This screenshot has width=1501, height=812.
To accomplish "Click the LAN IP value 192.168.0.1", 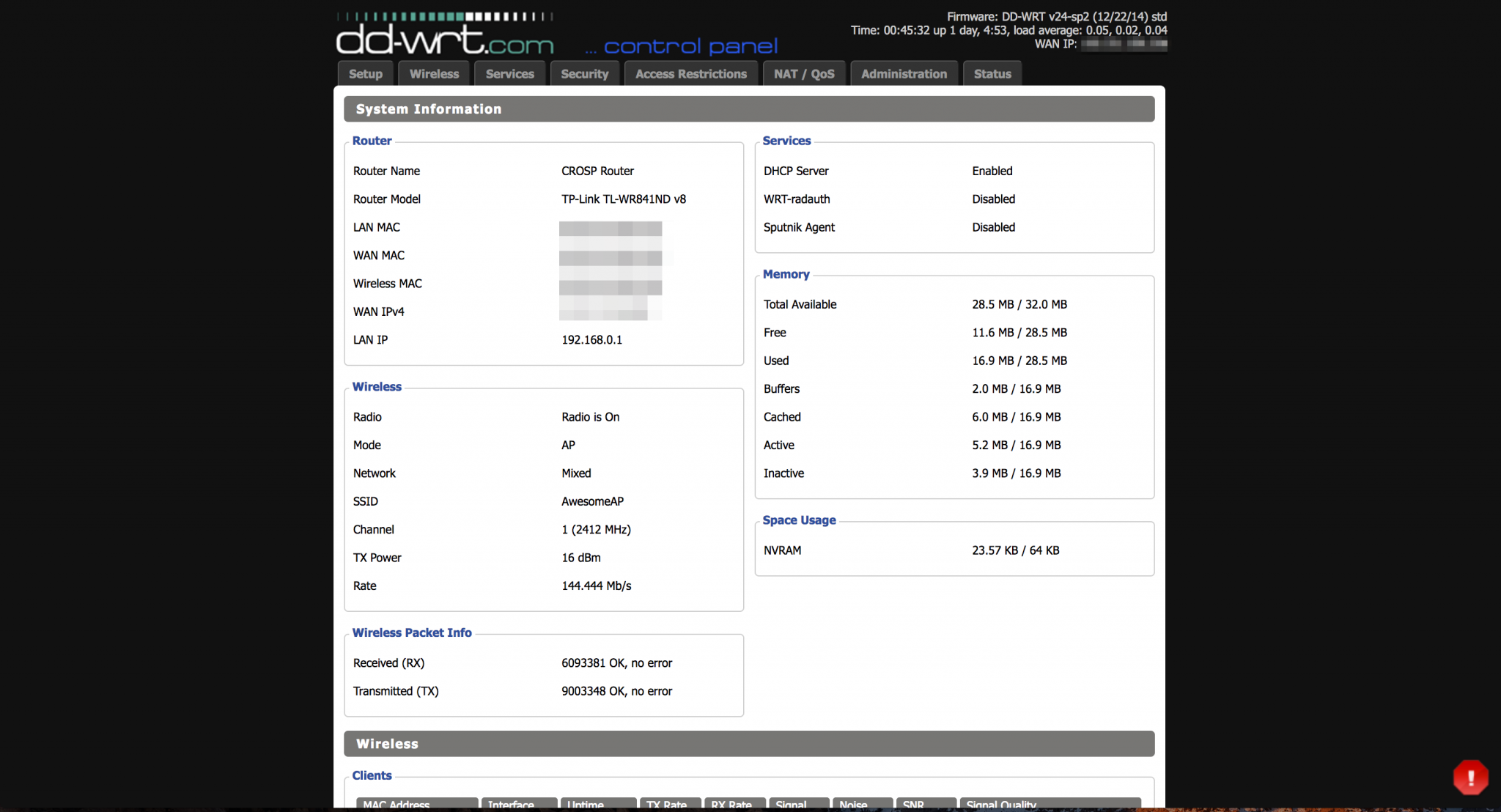I will click(591, 340).
